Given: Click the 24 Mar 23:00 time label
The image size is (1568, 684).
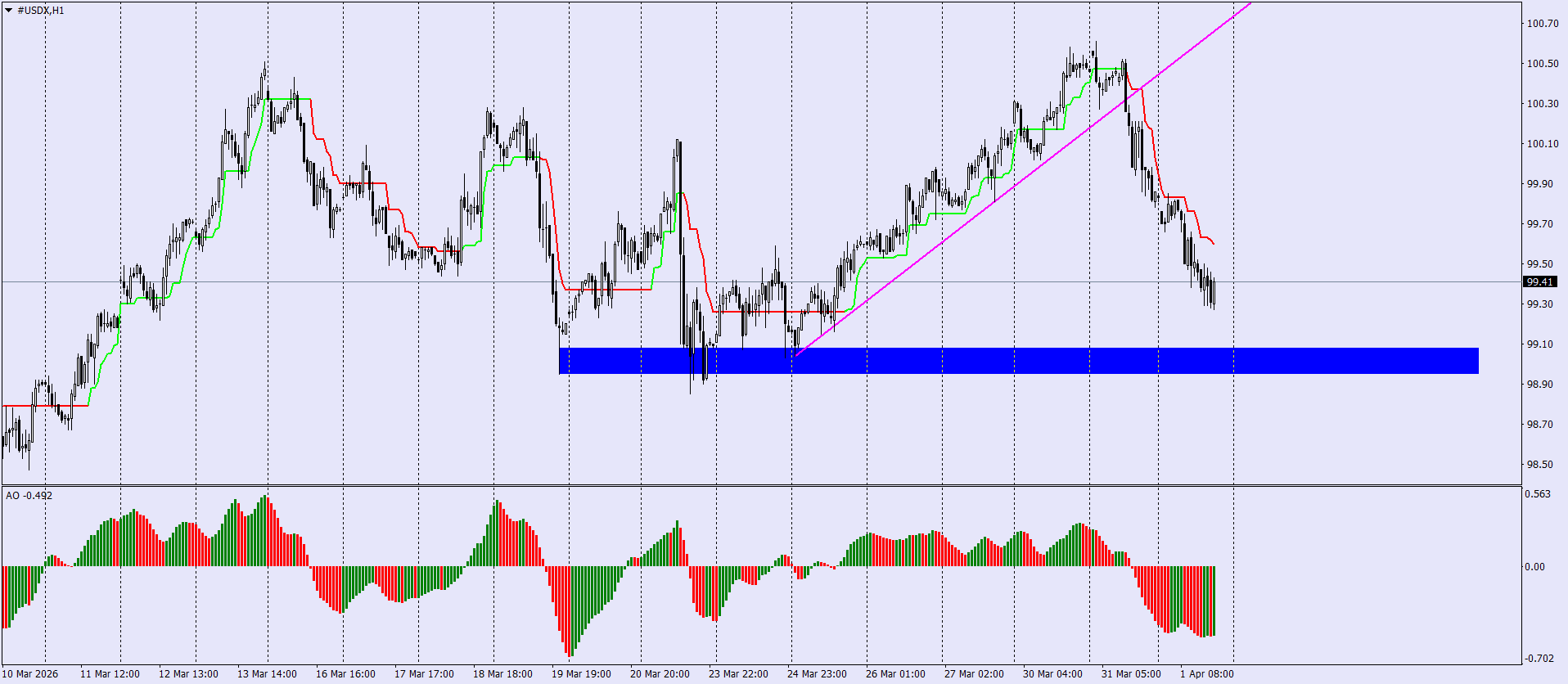Looking at the screenshot, I should coord(817,674).
